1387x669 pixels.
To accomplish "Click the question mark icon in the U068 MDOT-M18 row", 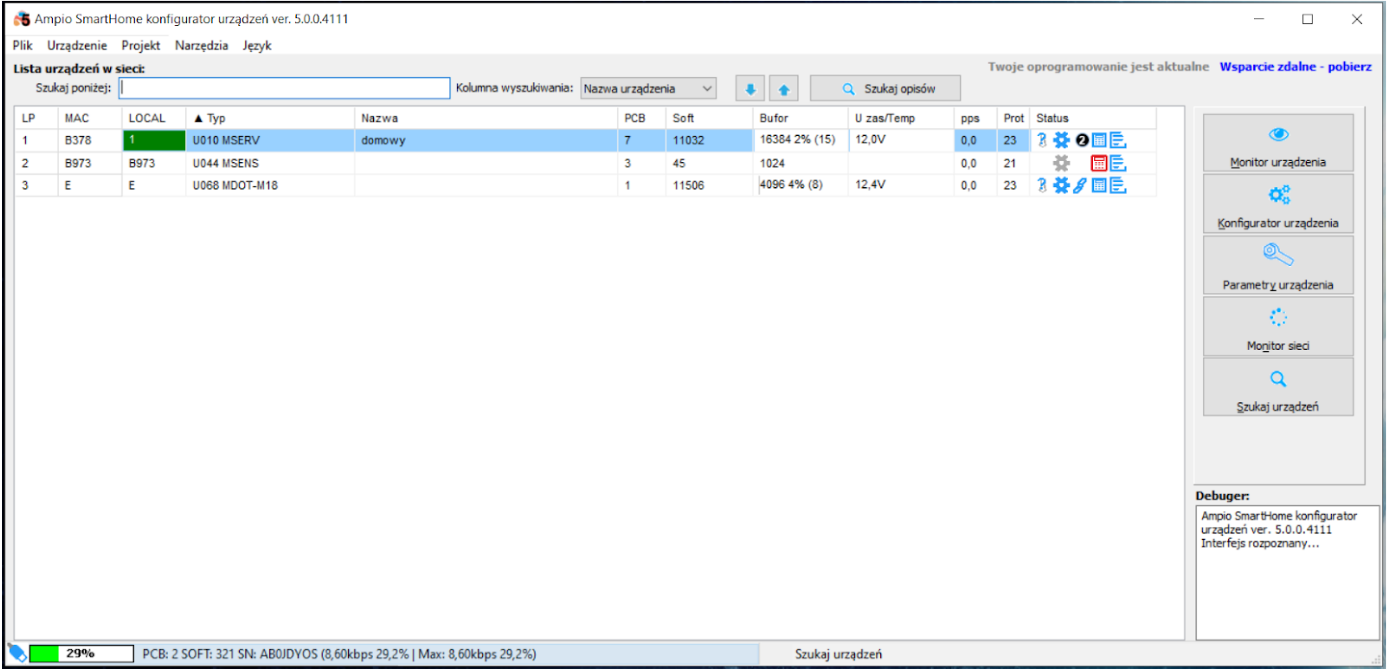I will 1042,185.
